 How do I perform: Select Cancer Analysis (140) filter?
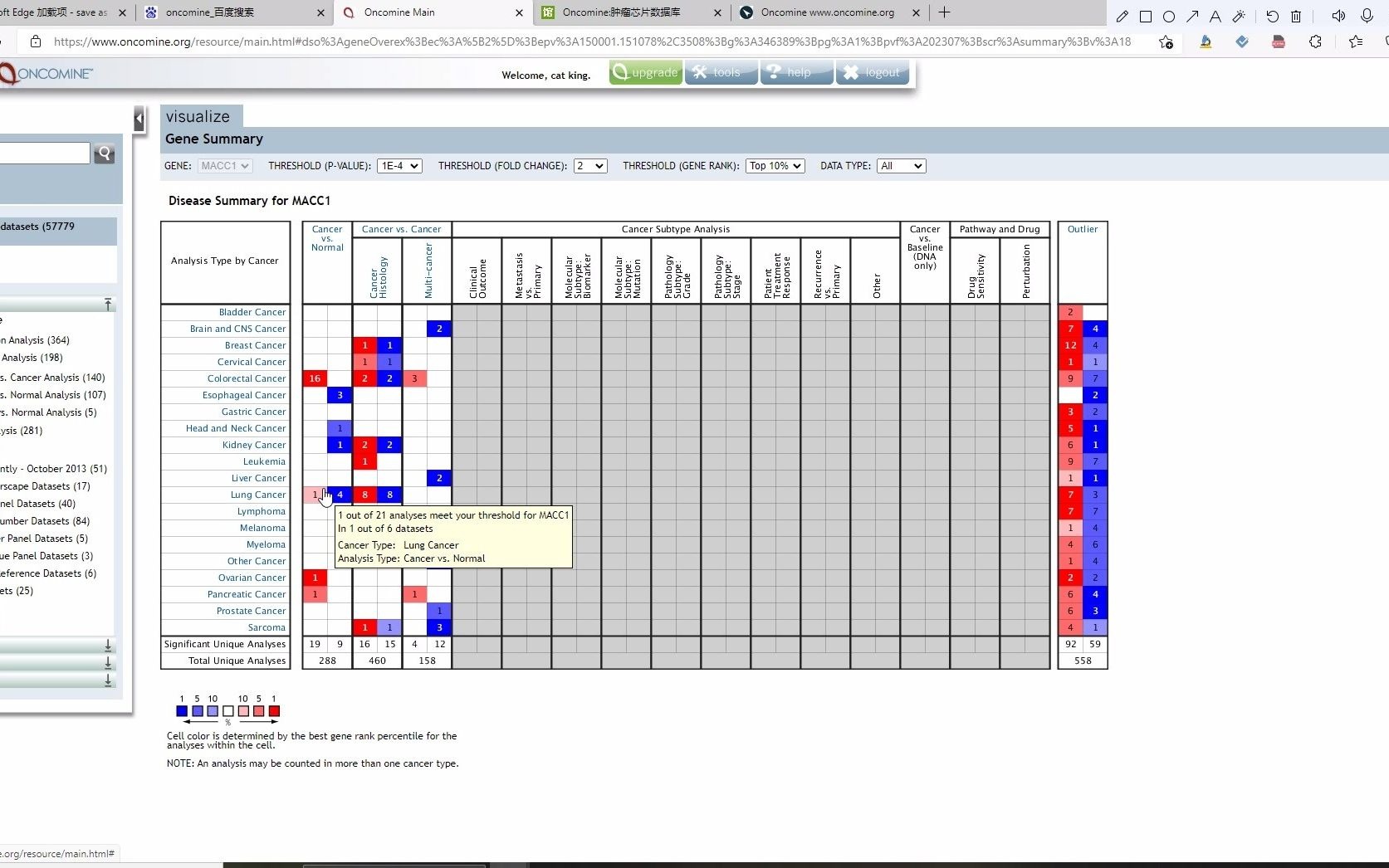click(x=53, y=378)
